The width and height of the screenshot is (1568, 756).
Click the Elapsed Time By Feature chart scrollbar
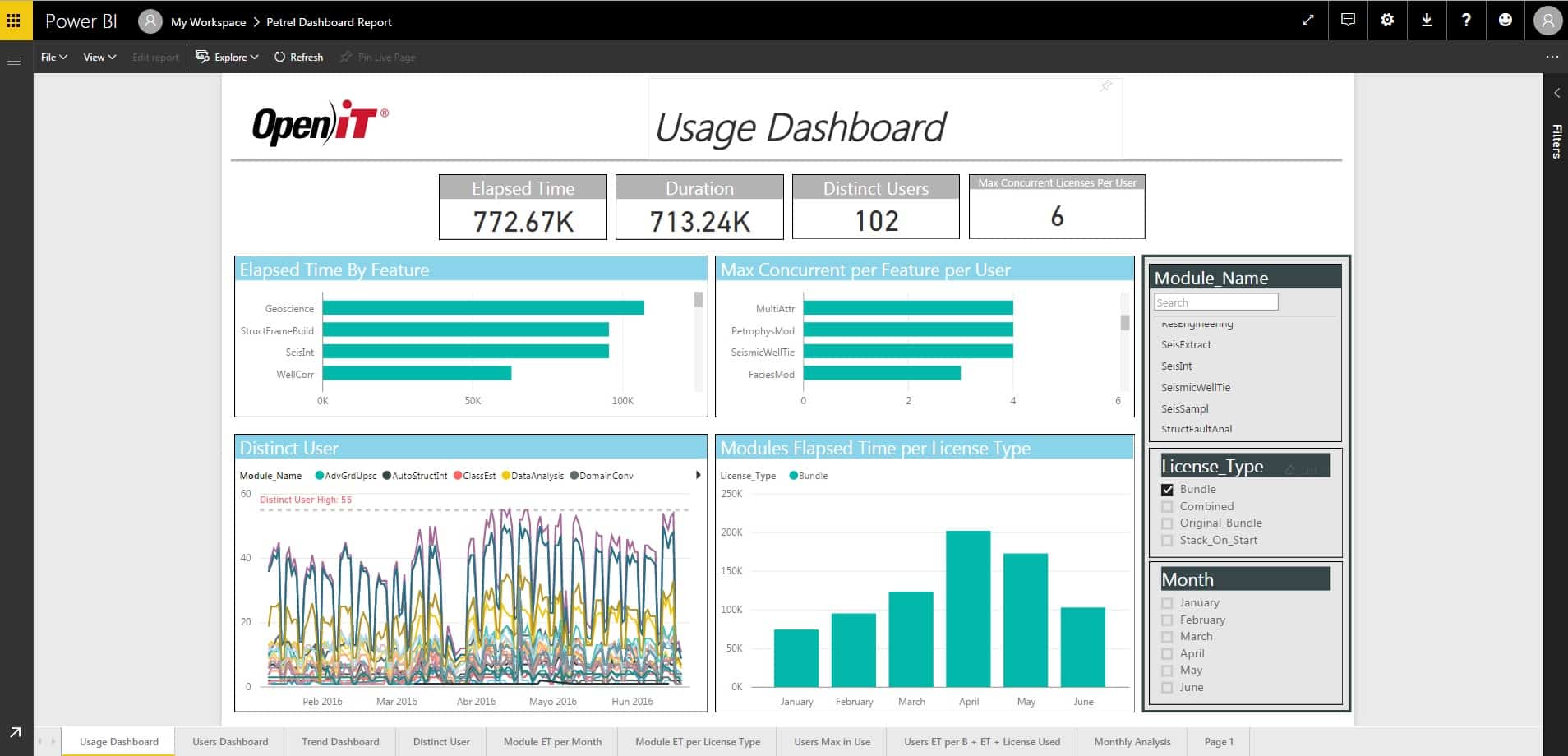click(x=699, y=300)
